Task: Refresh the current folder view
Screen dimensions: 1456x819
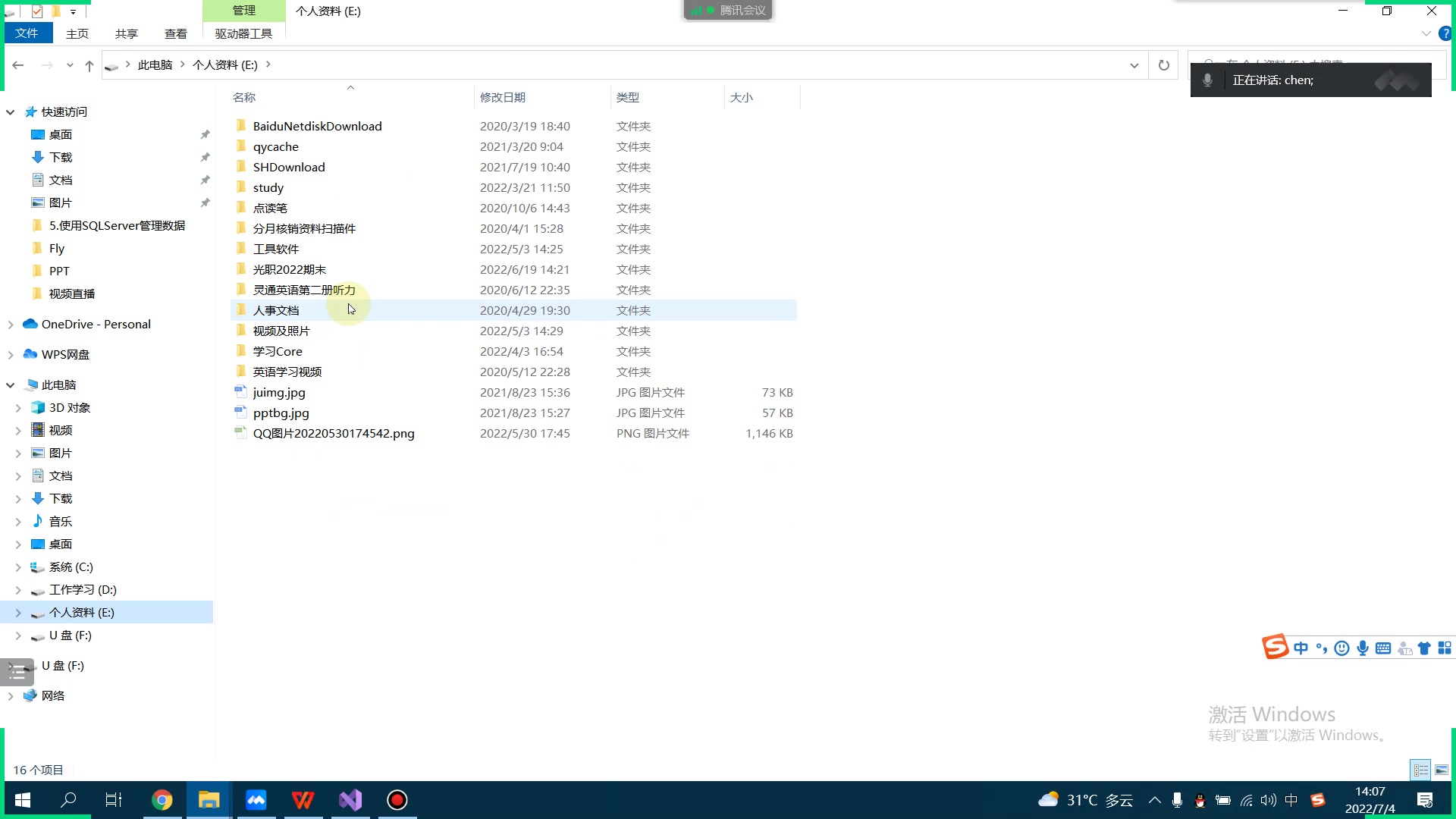Action: pos(1163,66)
